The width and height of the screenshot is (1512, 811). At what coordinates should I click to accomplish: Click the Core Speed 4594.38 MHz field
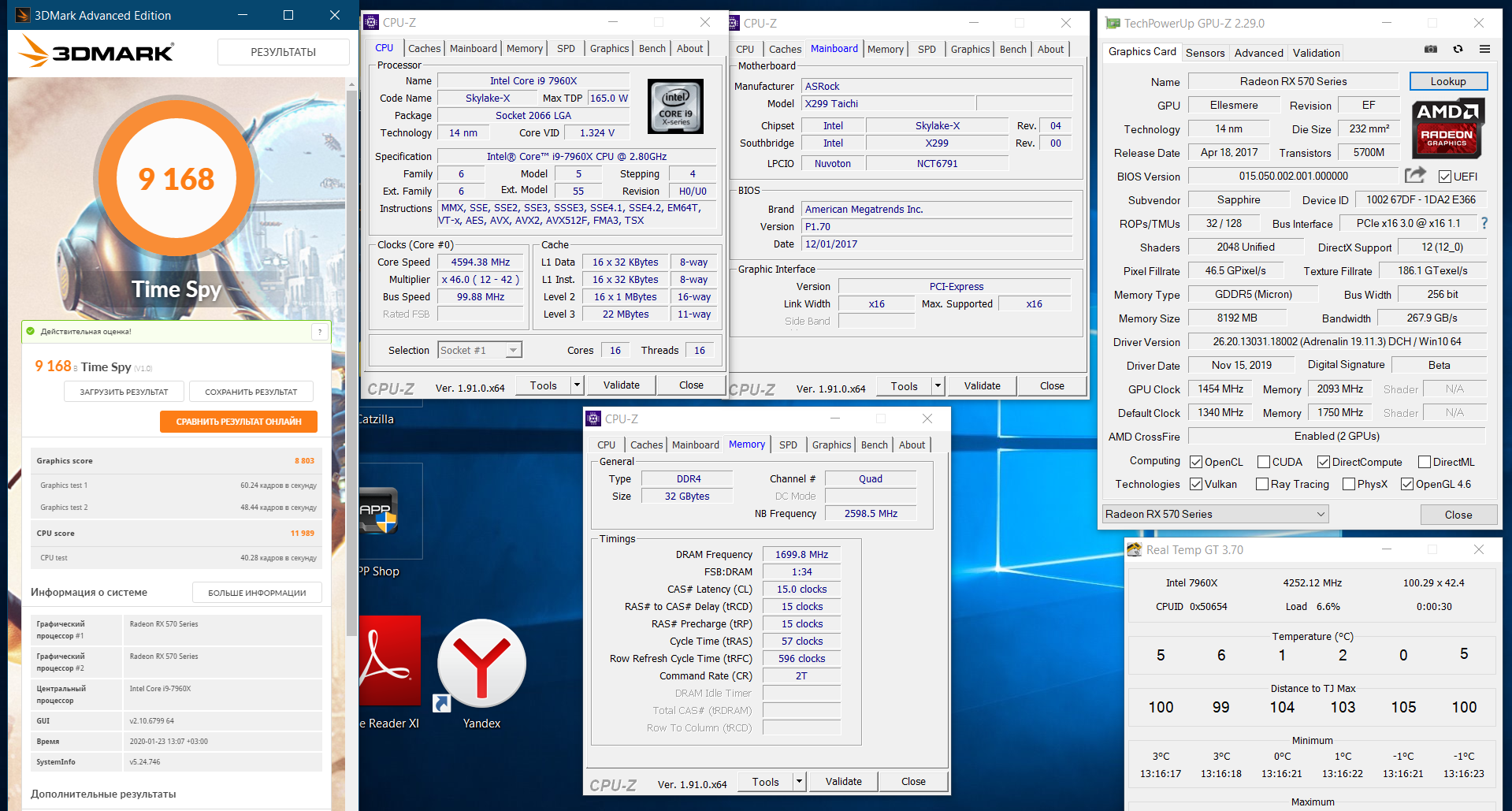pos(481,262)
